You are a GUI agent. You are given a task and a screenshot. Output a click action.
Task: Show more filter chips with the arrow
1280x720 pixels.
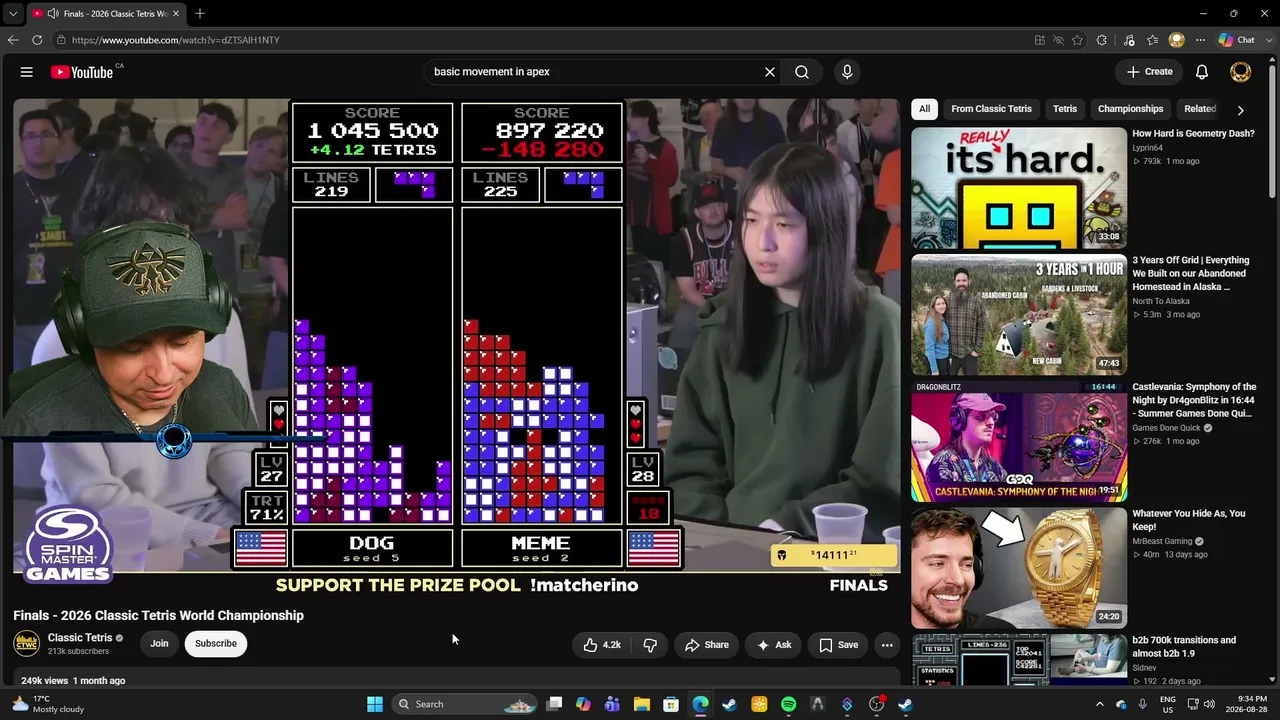(x=1240, y=110)
